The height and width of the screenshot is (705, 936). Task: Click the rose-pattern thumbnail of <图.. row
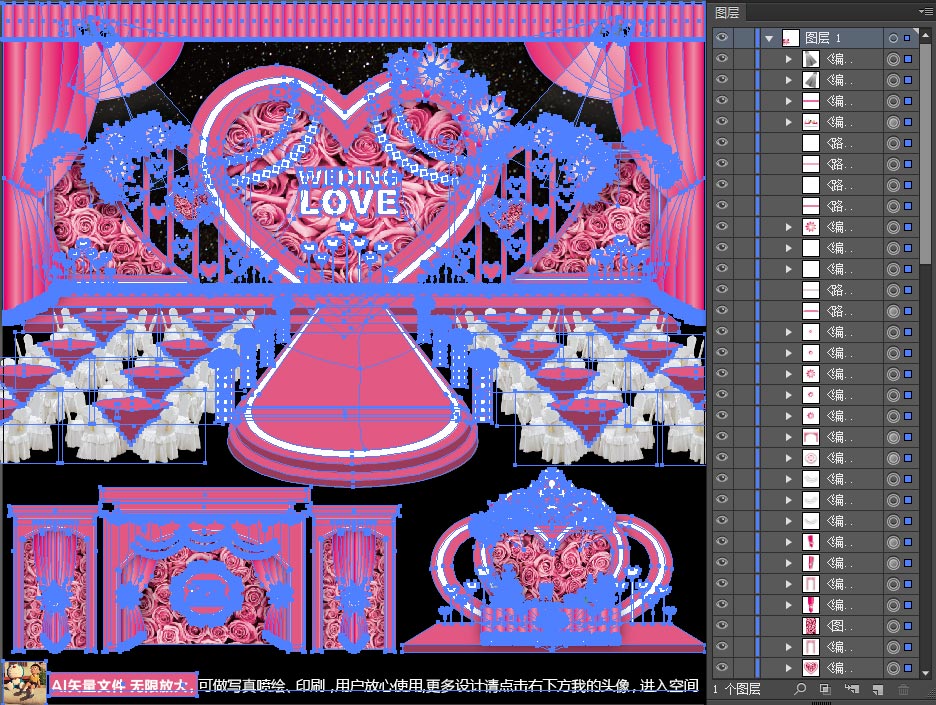[811, 626]
